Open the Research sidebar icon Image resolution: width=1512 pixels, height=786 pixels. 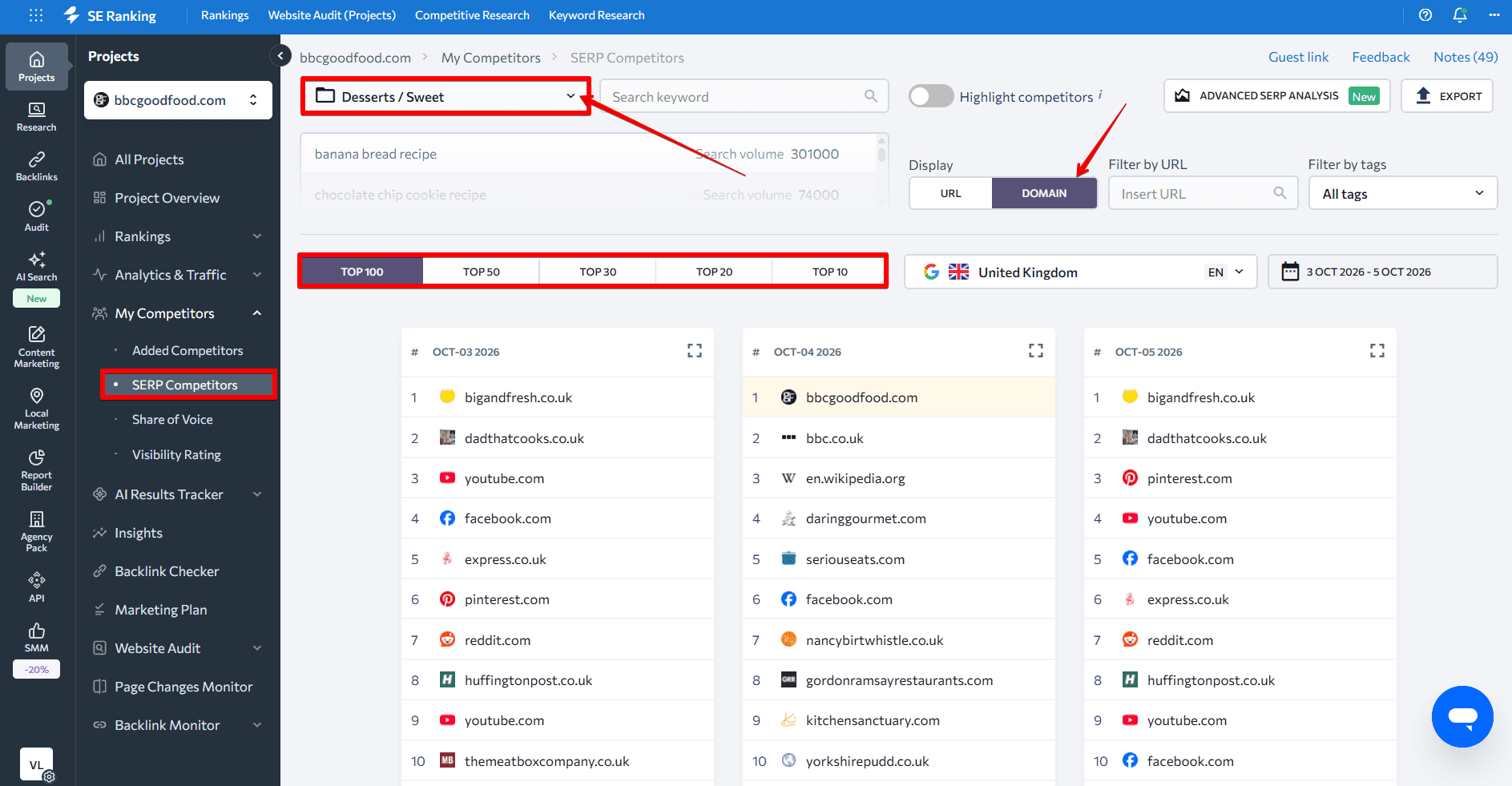37,117
